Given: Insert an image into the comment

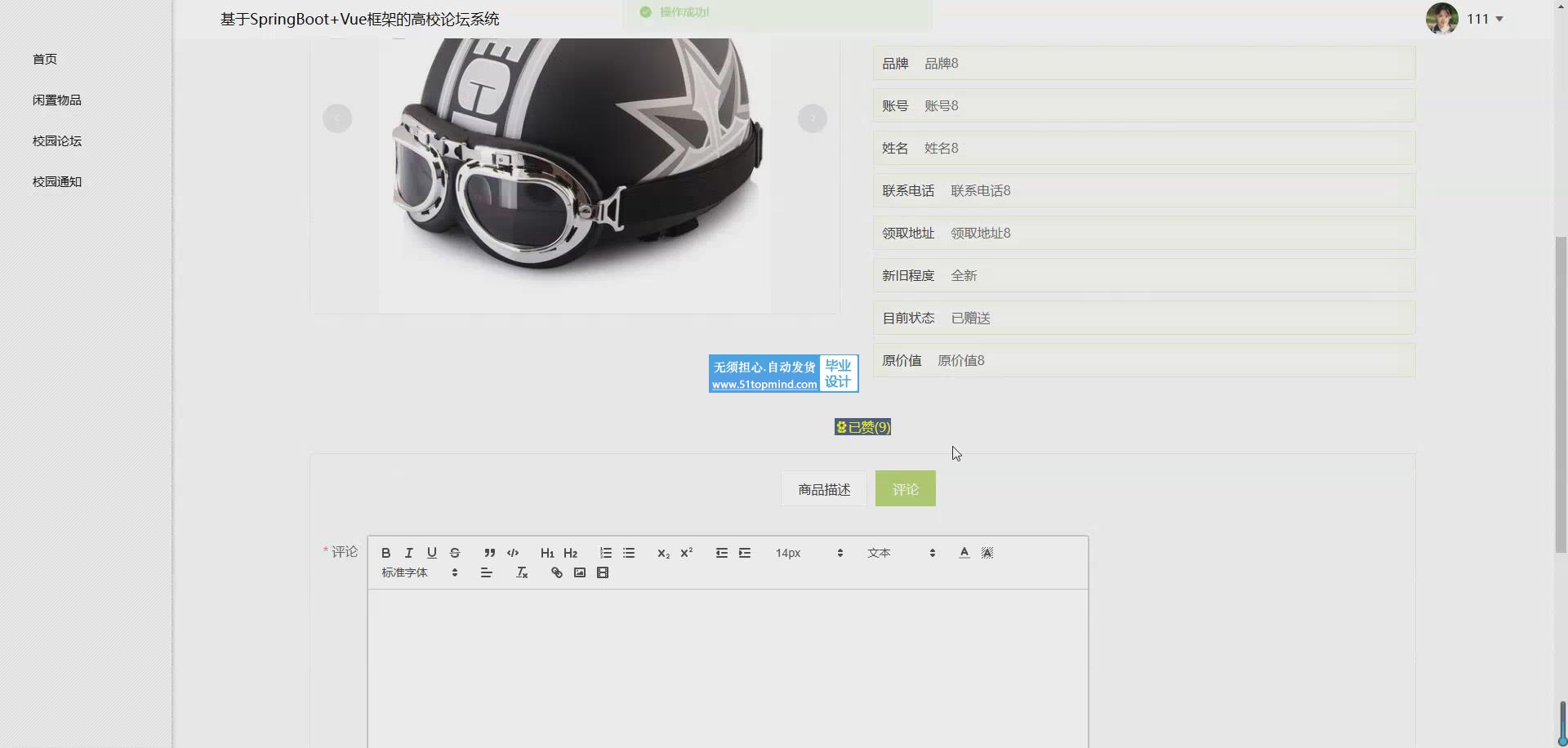Looking at the screenshot, I should pyautogui.click(x=579, y=573).
